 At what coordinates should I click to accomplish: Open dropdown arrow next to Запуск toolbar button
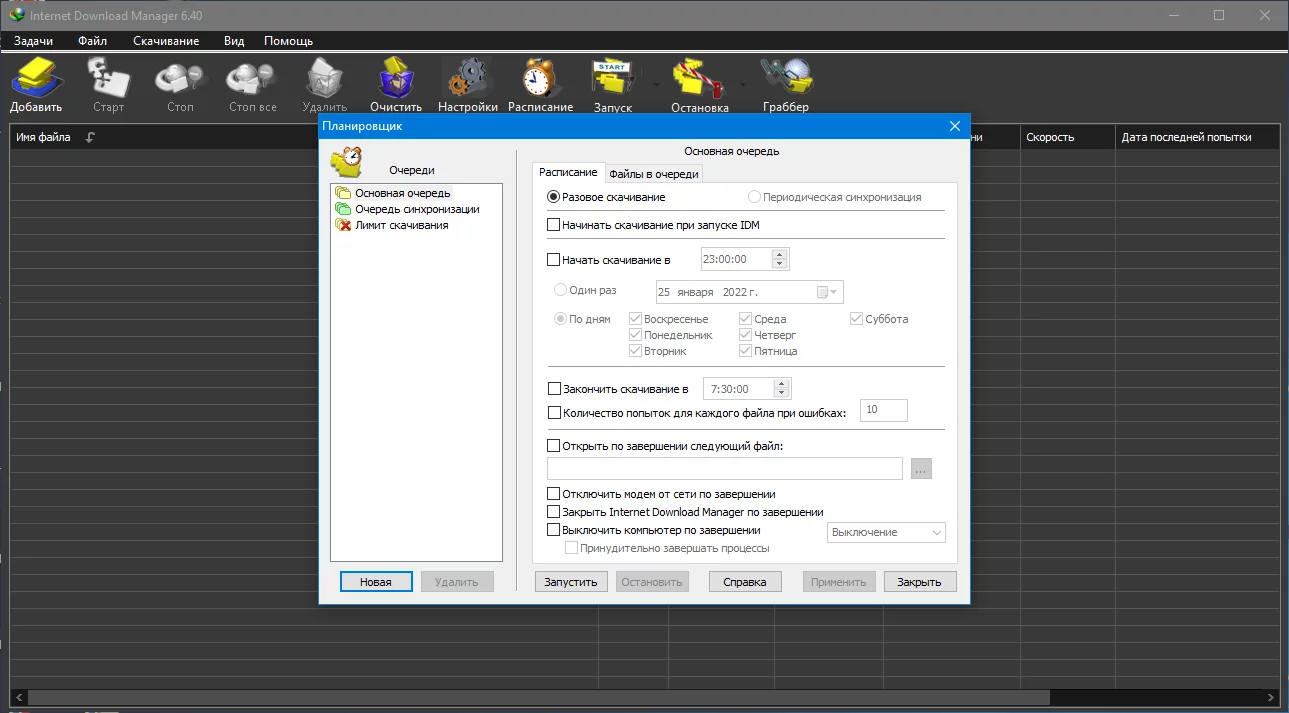pos(656,85)
